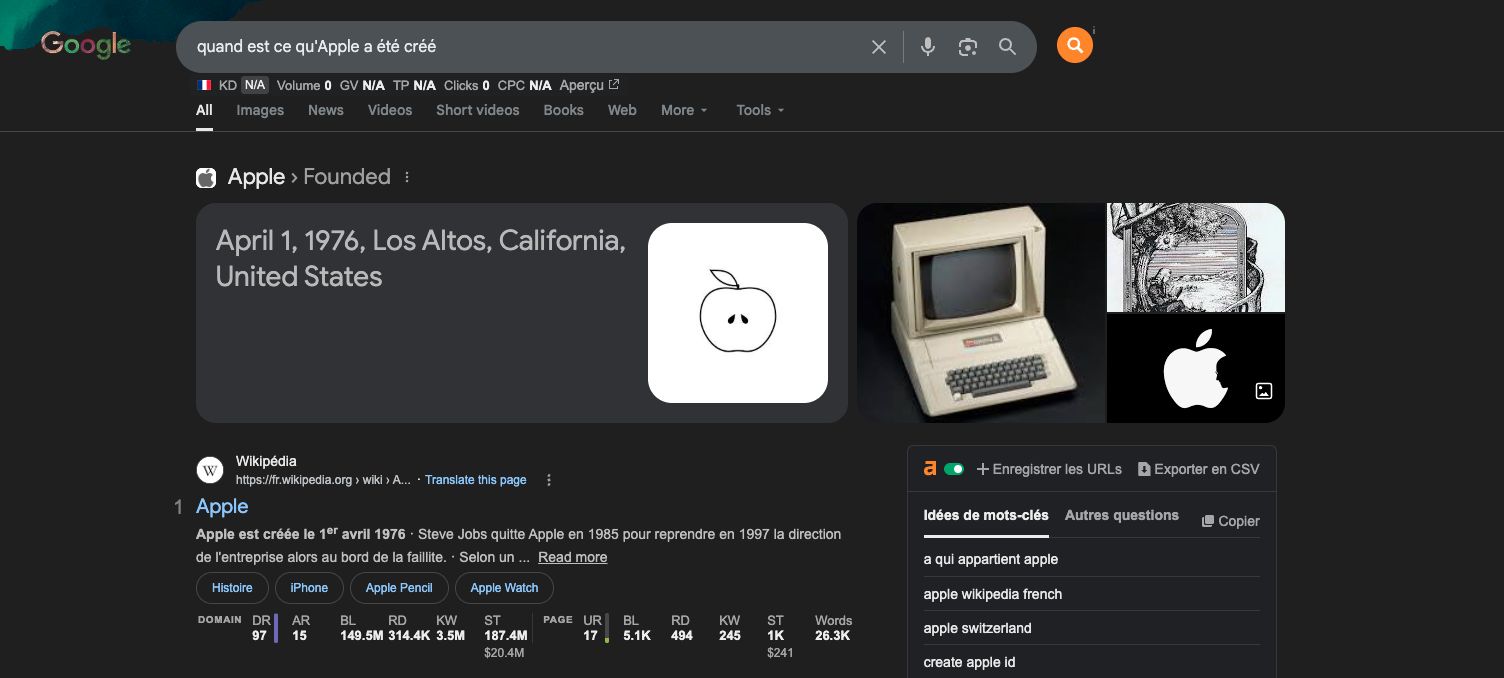Click the search magnifier icon
Image resolution: width=1504 pixels, height=678 pixels.
1008,46
